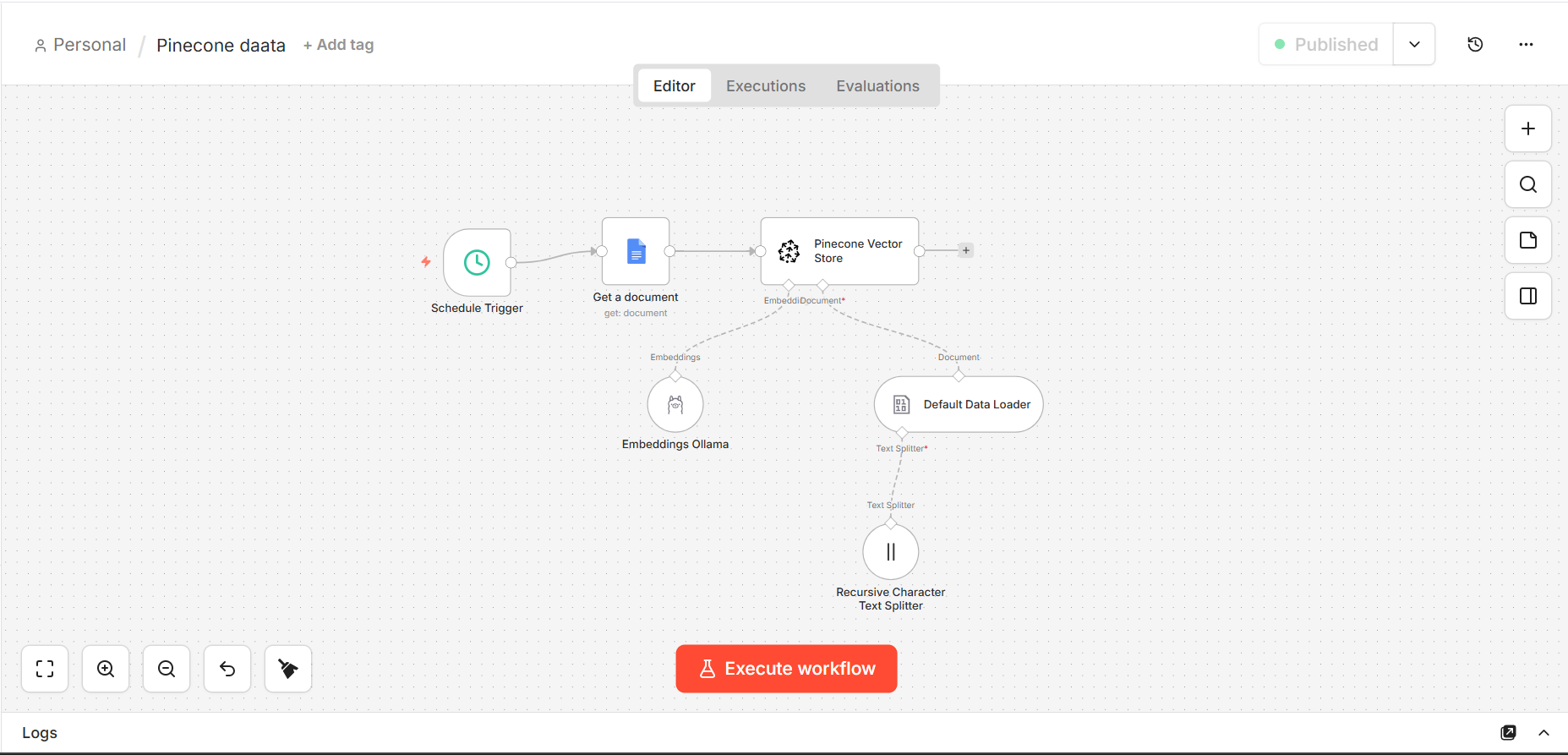
Task: Open the Pinecone Vector Store node
Action: coord(839,251)
